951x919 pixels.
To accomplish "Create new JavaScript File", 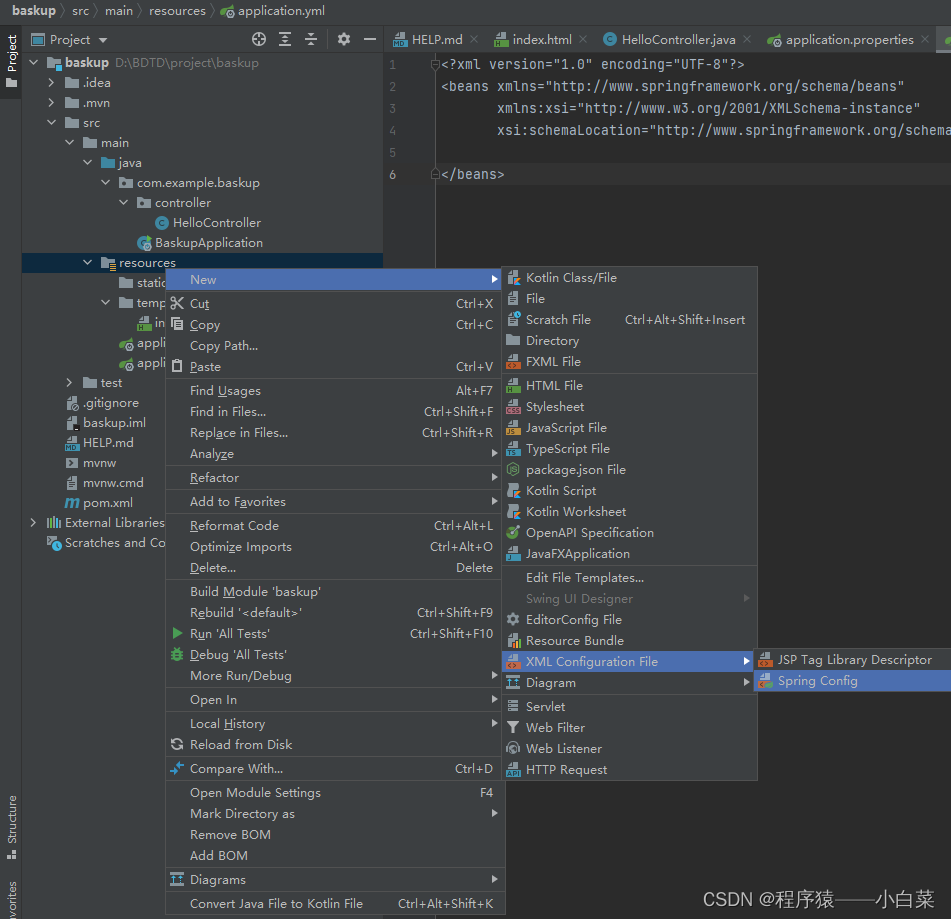I will (x=630, y=428).
